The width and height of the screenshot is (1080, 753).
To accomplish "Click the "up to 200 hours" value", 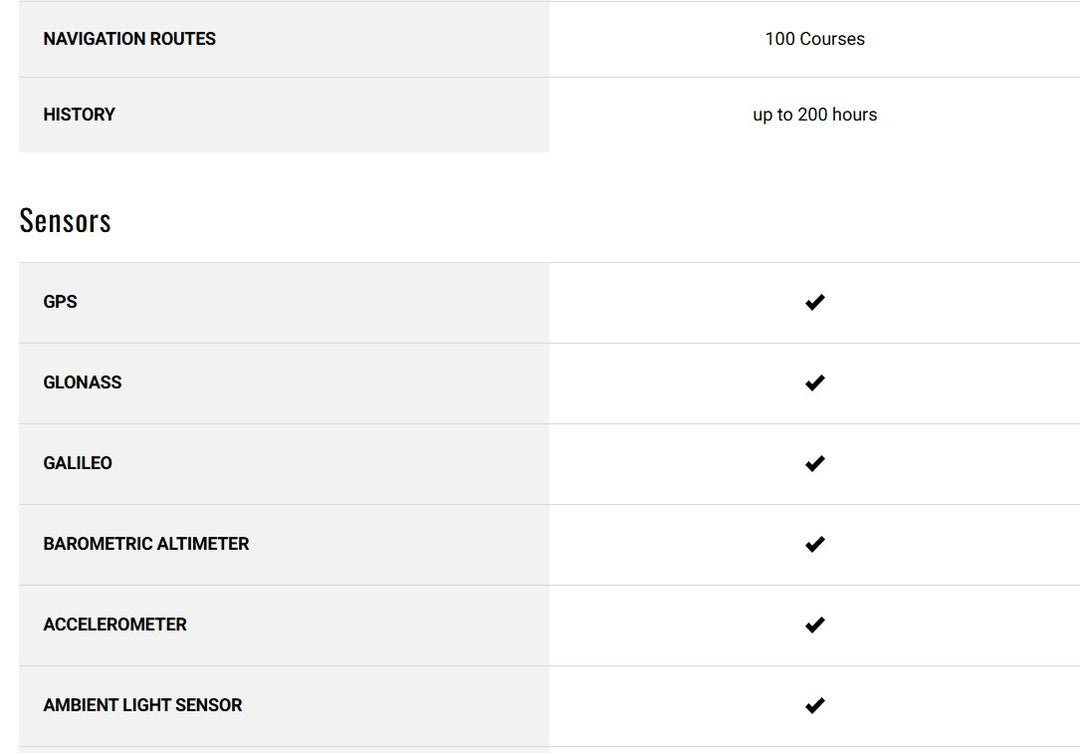I will tap(815, 115).
